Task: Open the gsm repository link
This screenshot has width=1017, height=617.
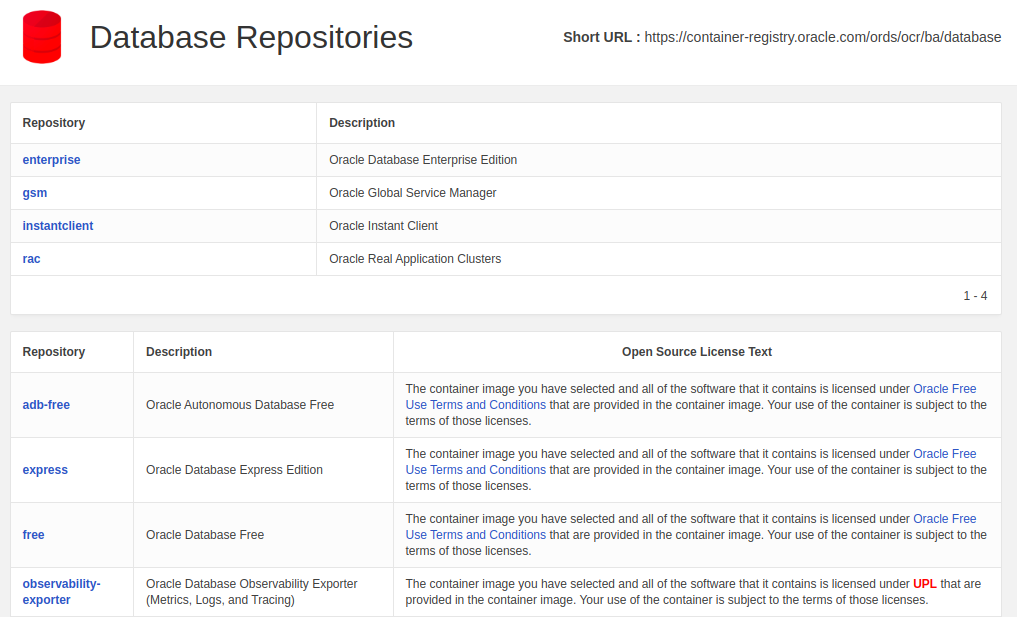Action: click(x=35, y=193)
